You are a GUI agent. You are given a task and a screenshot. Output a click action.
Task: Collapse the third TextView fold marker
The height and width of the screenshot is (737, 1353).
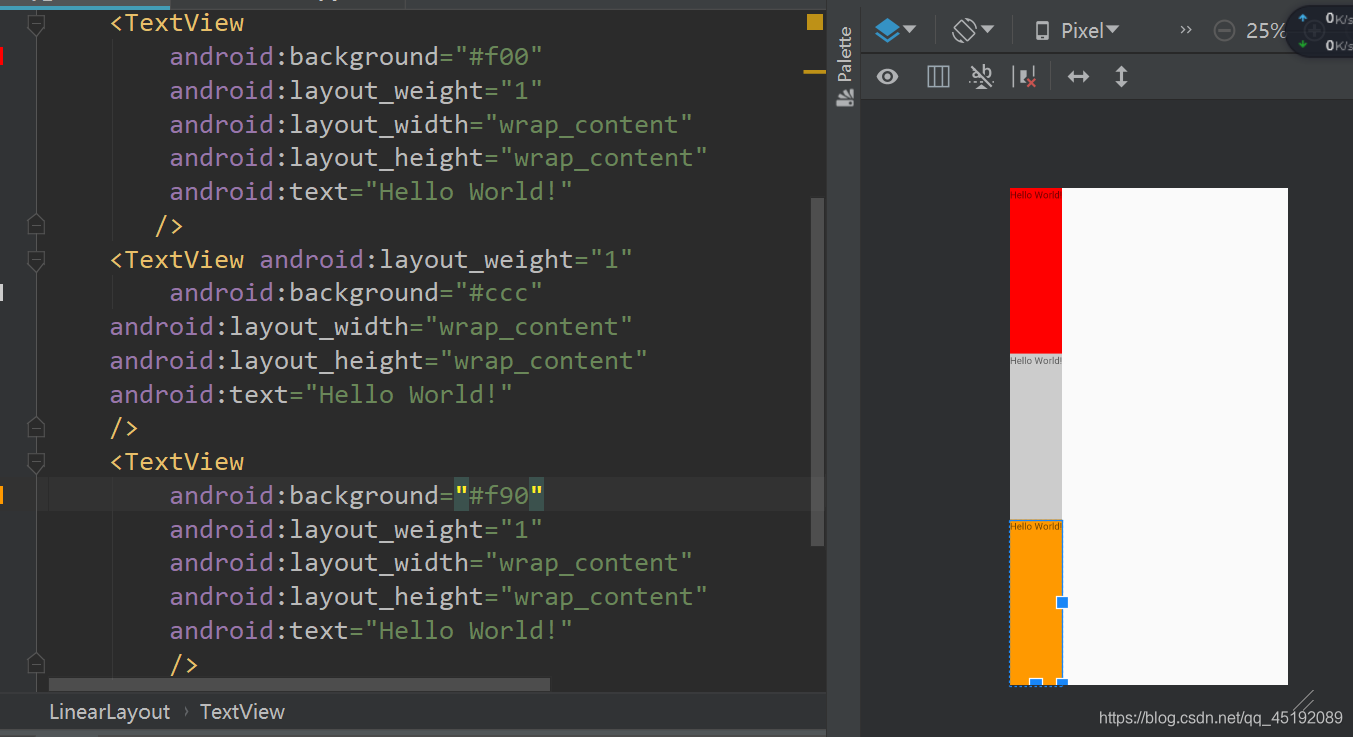point(36,462)
